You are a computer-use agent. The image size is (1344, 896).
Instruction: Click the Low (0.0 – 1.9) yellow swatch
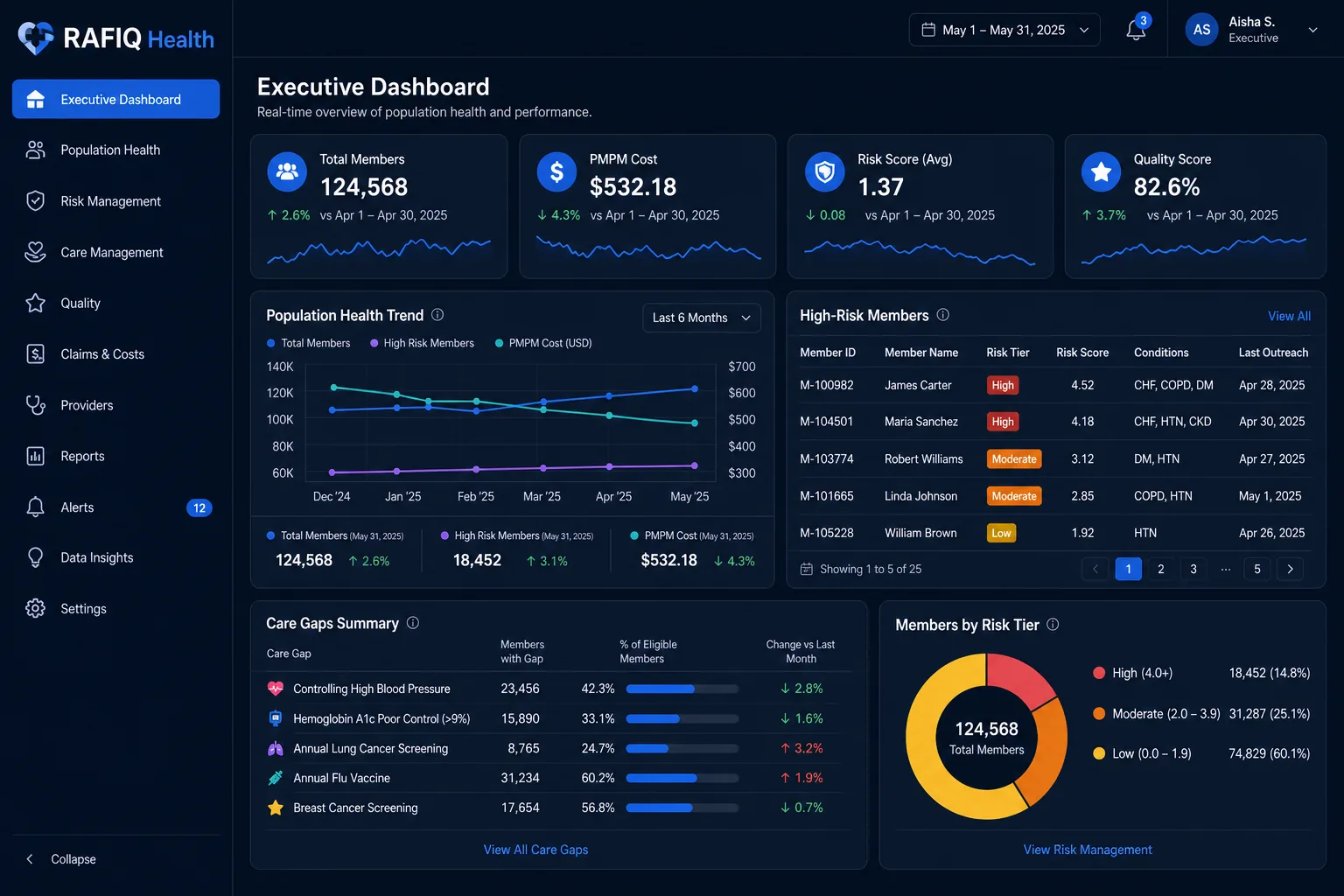[x=1099, y=753]
